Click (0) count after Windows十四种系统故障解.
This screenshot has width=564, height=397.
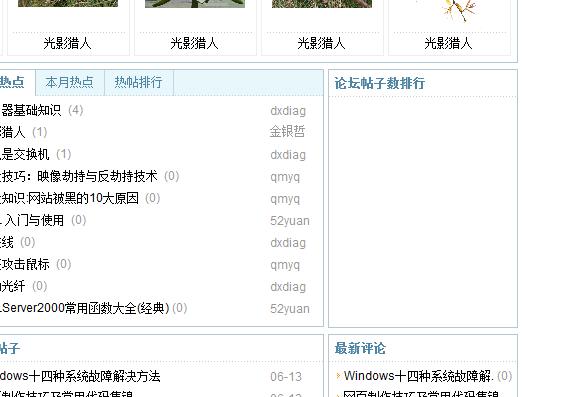pyautogui.click(x=504, y=376)
